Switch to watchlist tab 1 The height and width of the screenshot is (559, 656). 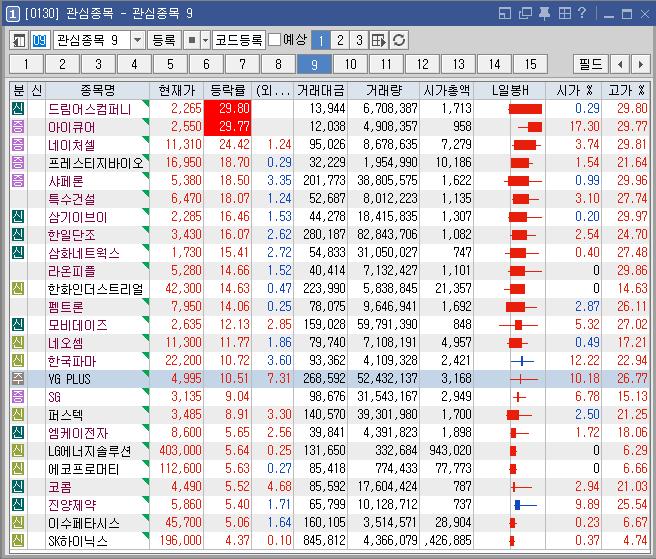(x=26, y=64)
